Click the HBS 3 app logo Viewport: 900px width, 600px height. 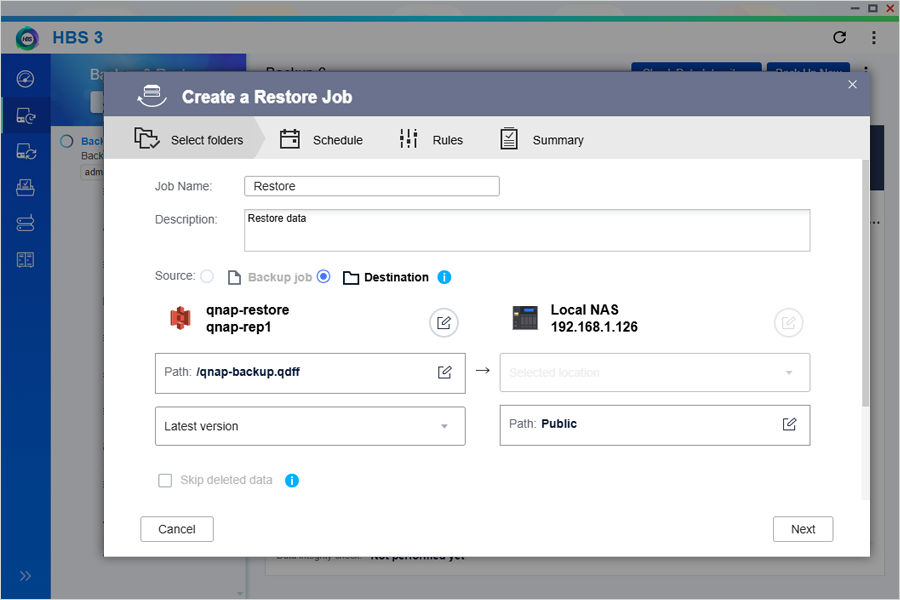click(x=27, y=38)
